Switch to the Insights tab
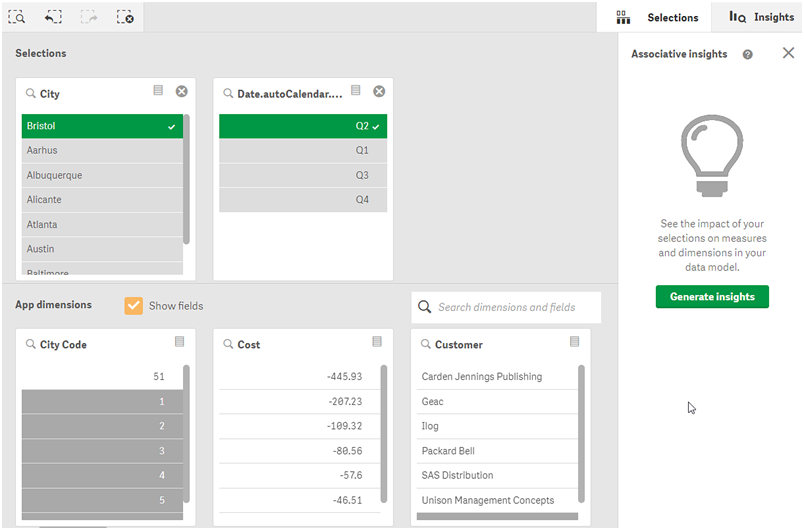804x532 pixels. [x=762, y=17]
